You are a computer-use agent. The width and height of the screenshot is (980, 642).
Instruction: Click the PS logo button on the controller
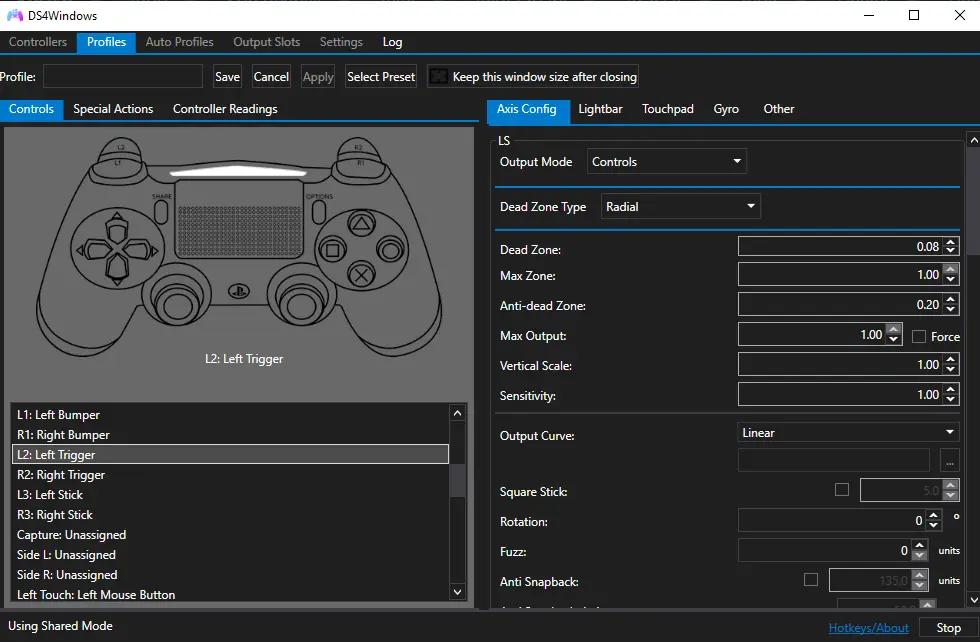pyautogui.click(x=239, y=291)
